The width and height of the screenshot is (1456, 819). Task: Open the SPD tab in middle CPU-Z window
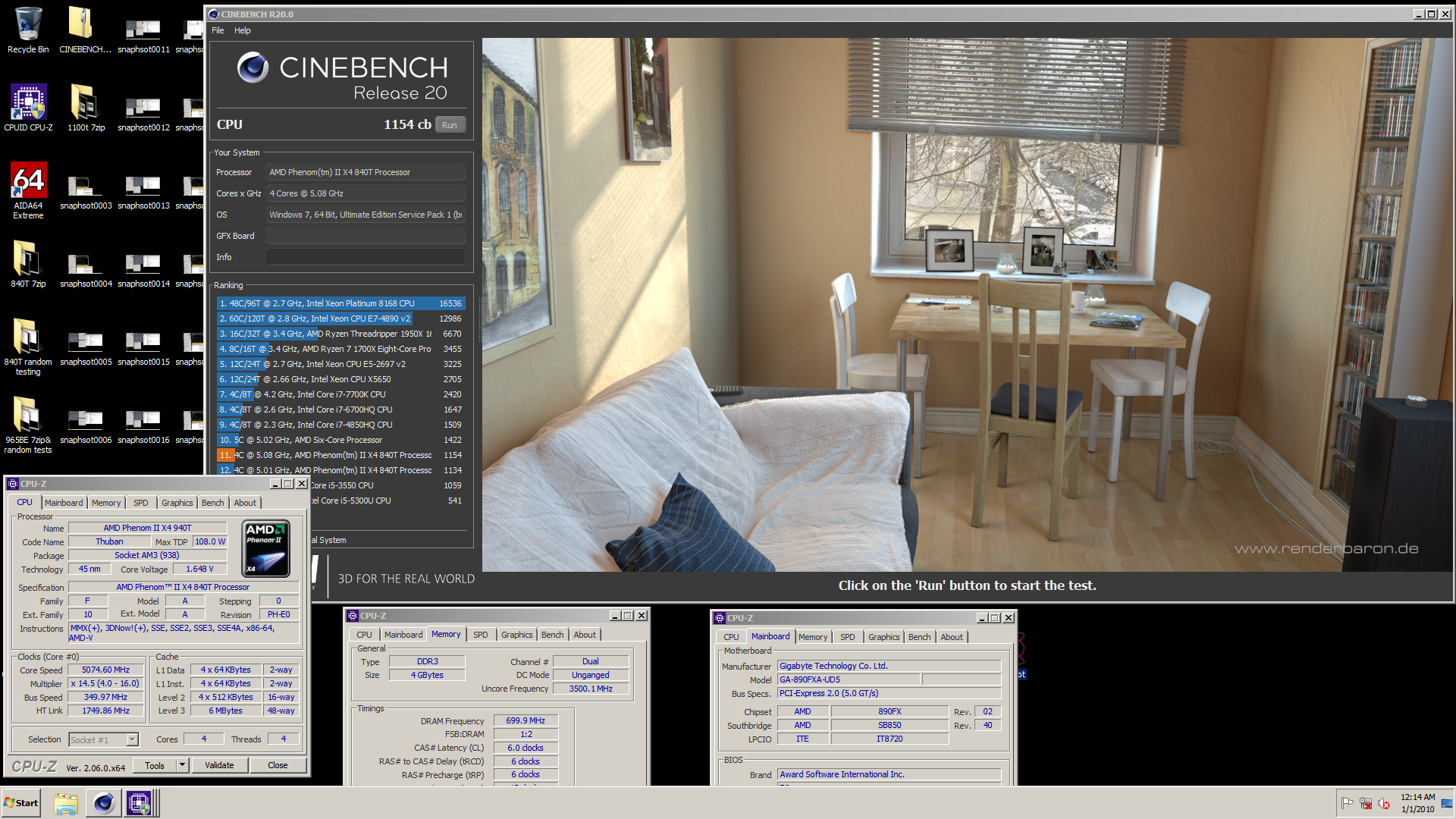pyautogui.click(x=481, y=635)
